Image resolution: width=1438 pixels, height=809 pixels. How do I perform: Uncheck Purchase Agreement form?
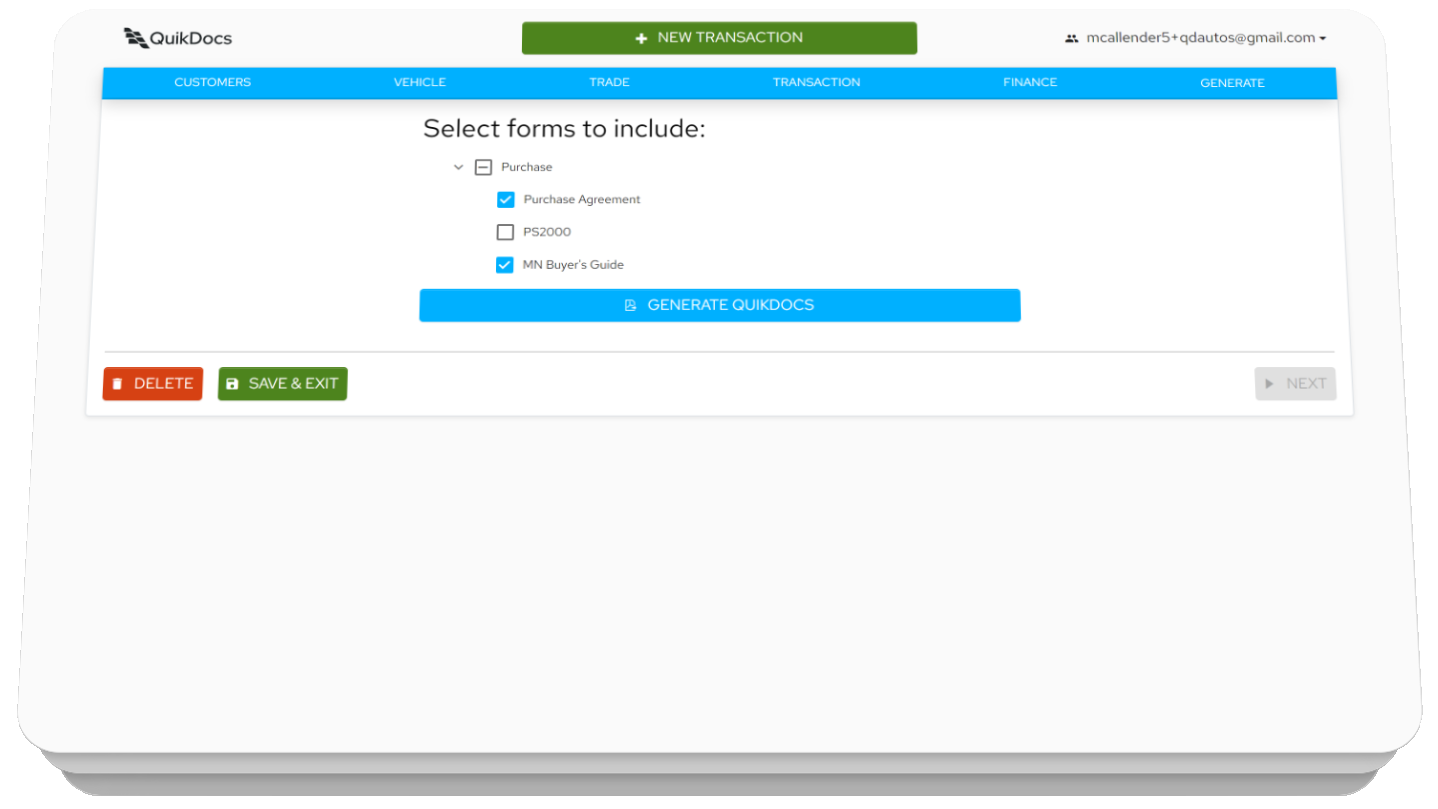coord(506,200)
